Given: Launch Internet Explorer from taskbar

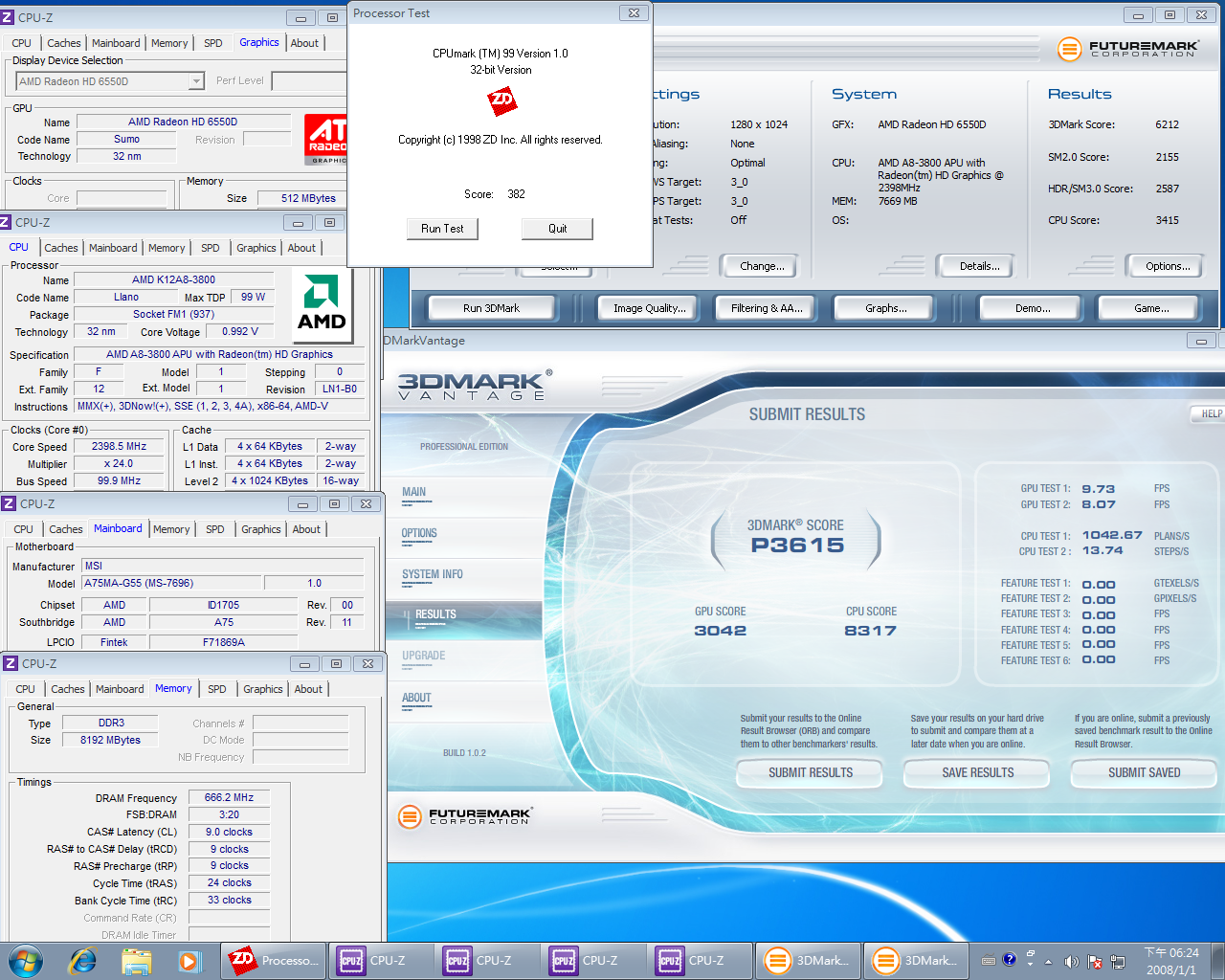Looking at the screenshot, I should (82, 961).
